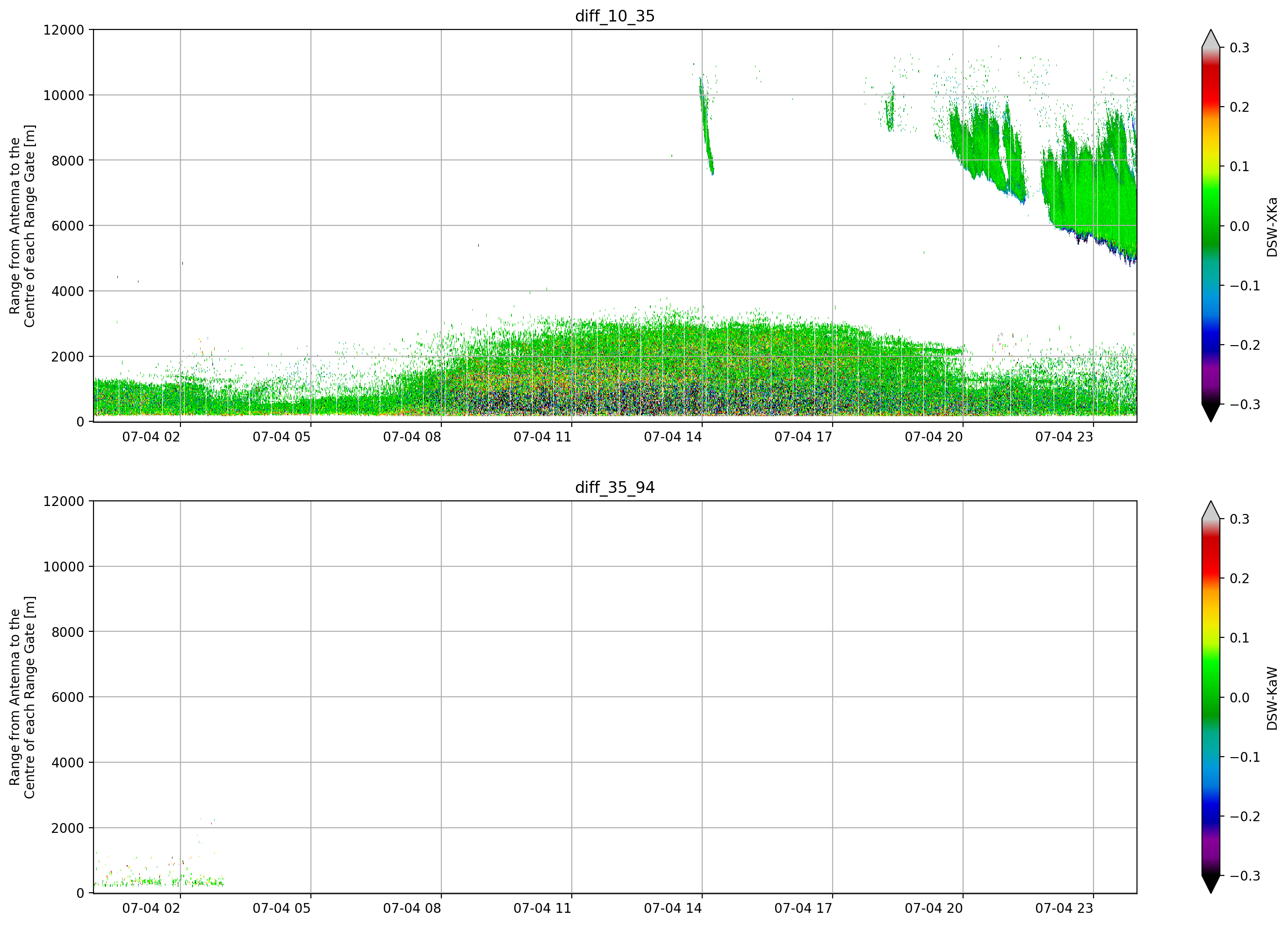Click the 8000 y-tick label in diff_35_94
The image size is (1288, 925).
(68, 632)
